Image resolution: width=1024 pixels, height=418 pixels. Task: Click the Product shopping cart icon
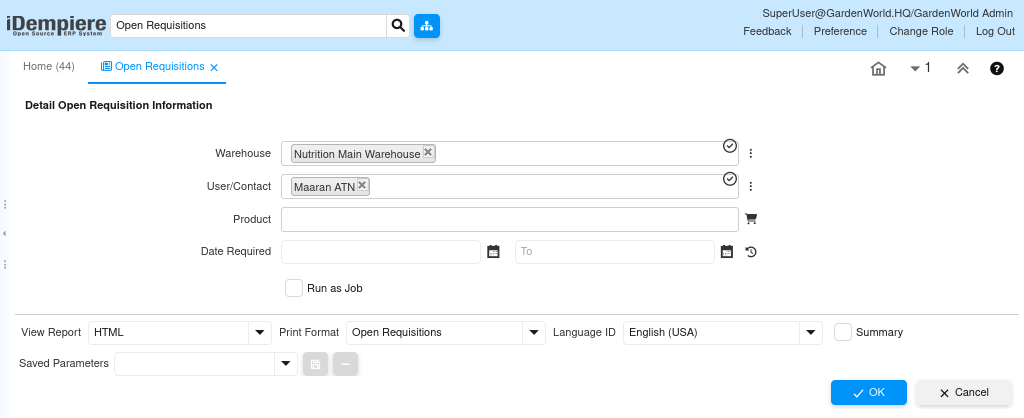[x=751, y=219]
